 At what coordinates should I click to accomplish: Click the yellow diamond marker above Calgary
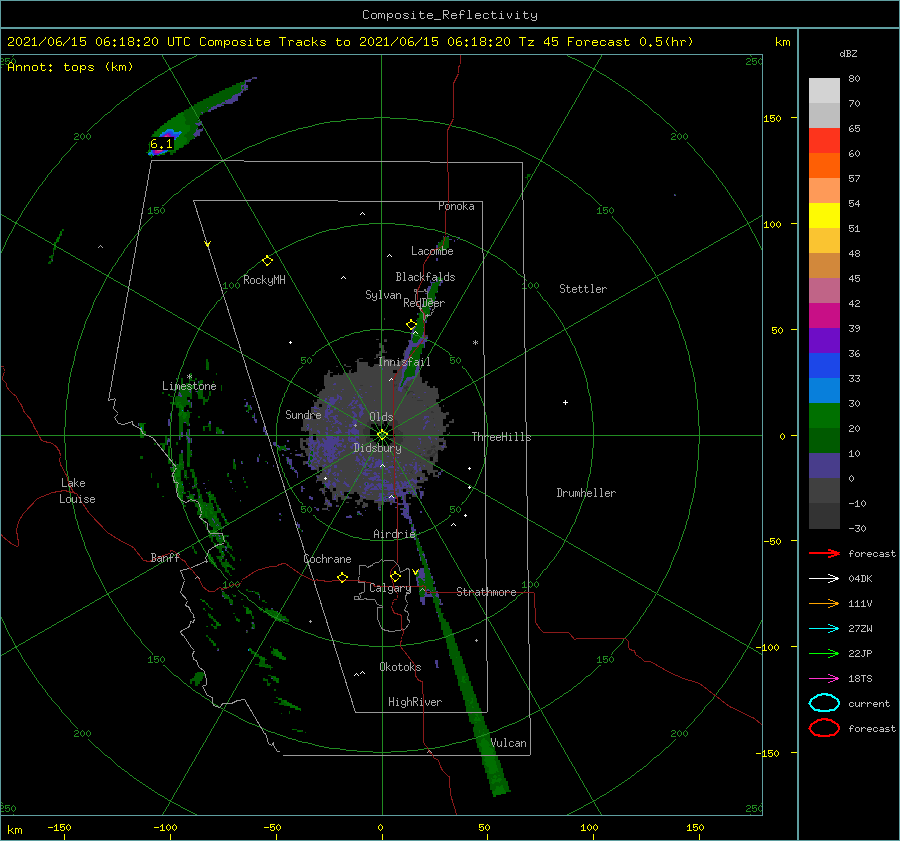(395, 576)
